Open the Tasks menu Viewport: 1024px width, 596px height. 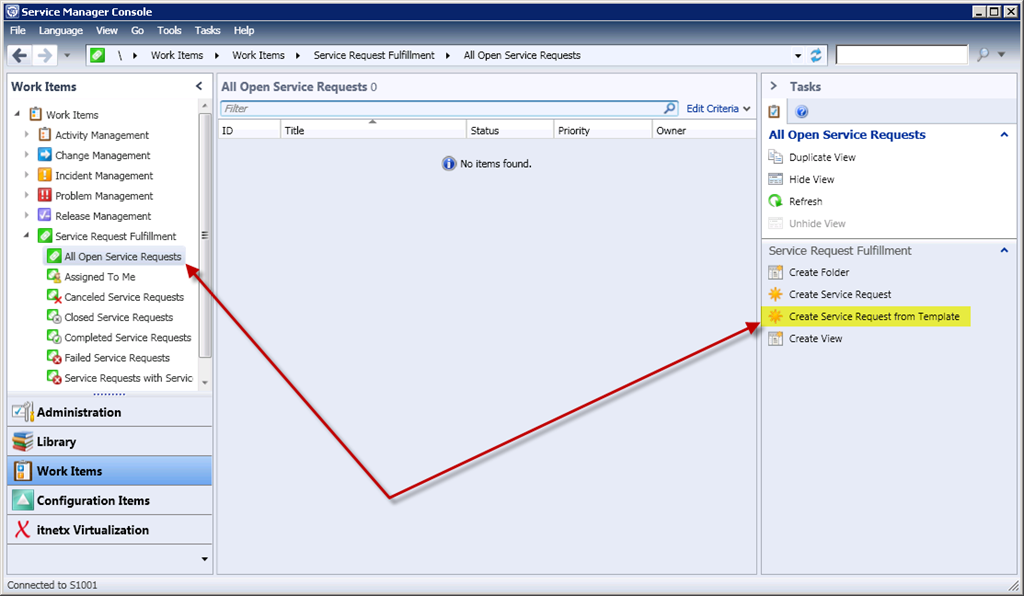(x=208, y=31)
